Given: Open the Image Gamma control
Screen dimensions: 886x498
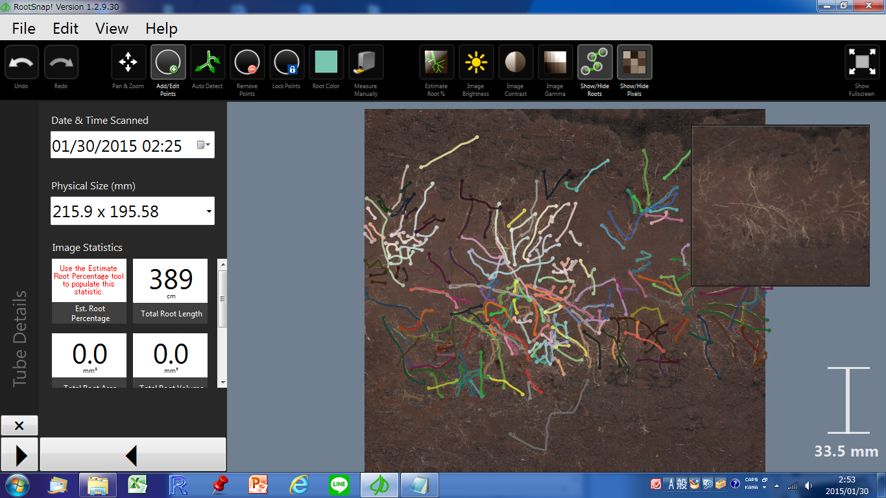Looking at the screenshot, I should click(x=554, y=63).
